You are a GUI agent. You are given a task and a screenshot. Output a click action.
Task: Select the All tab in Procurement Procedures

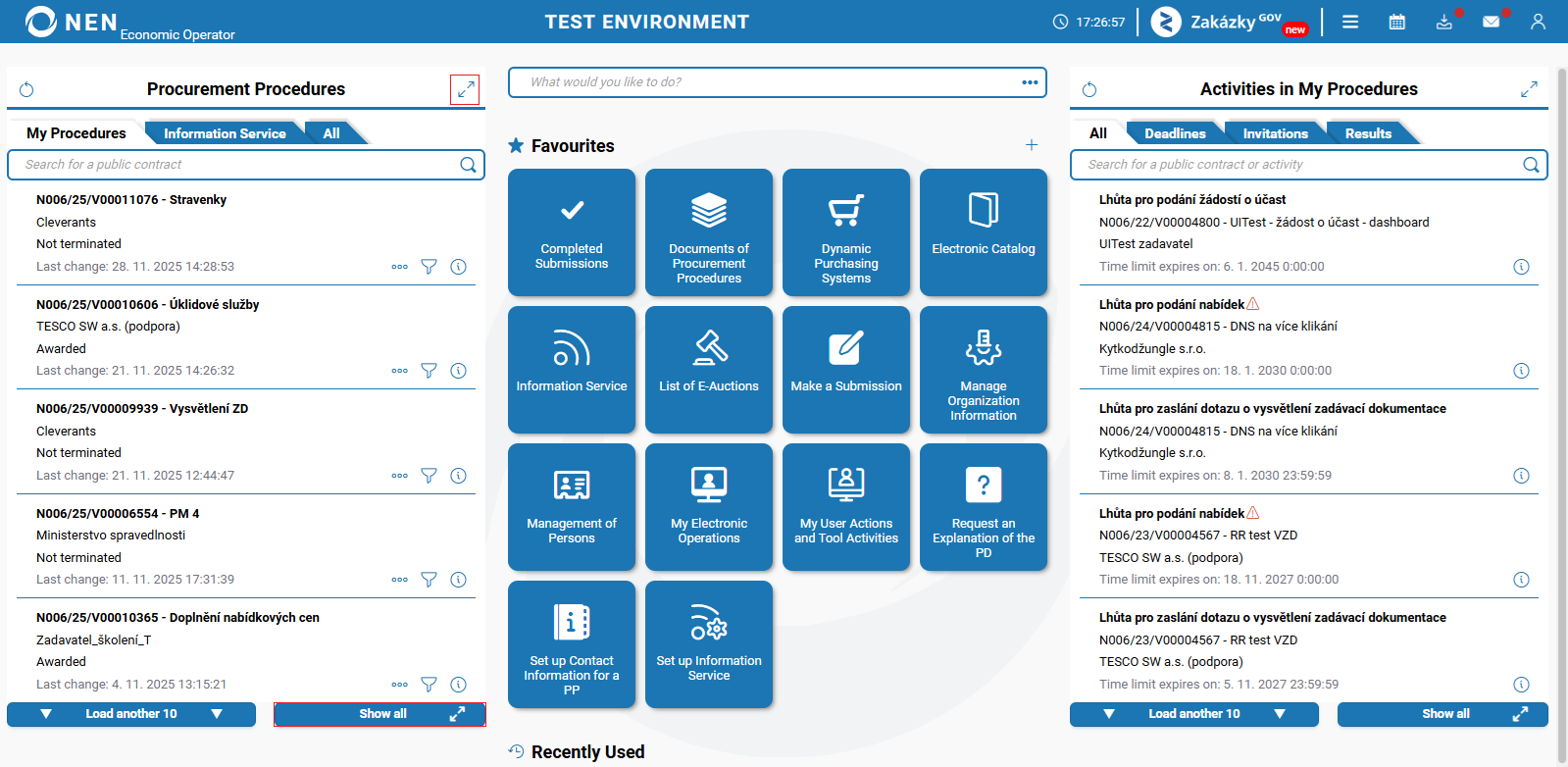point(331,133)
